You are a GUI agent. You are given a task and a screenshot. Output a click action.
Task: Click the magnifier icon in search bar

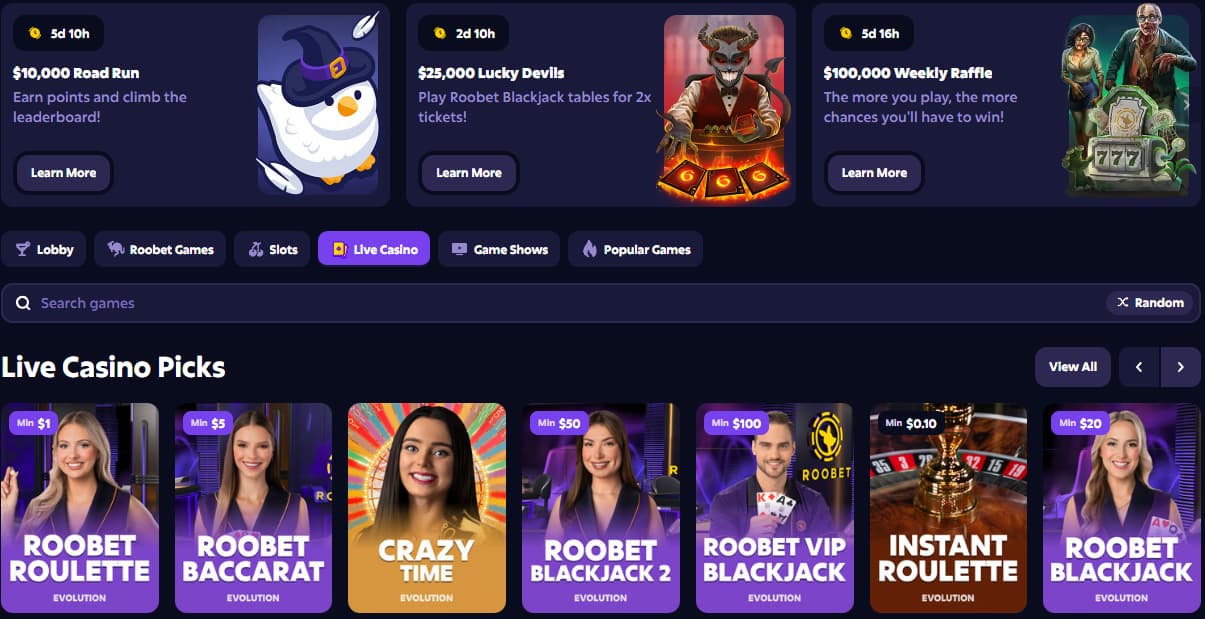click(x=23, y=303)
